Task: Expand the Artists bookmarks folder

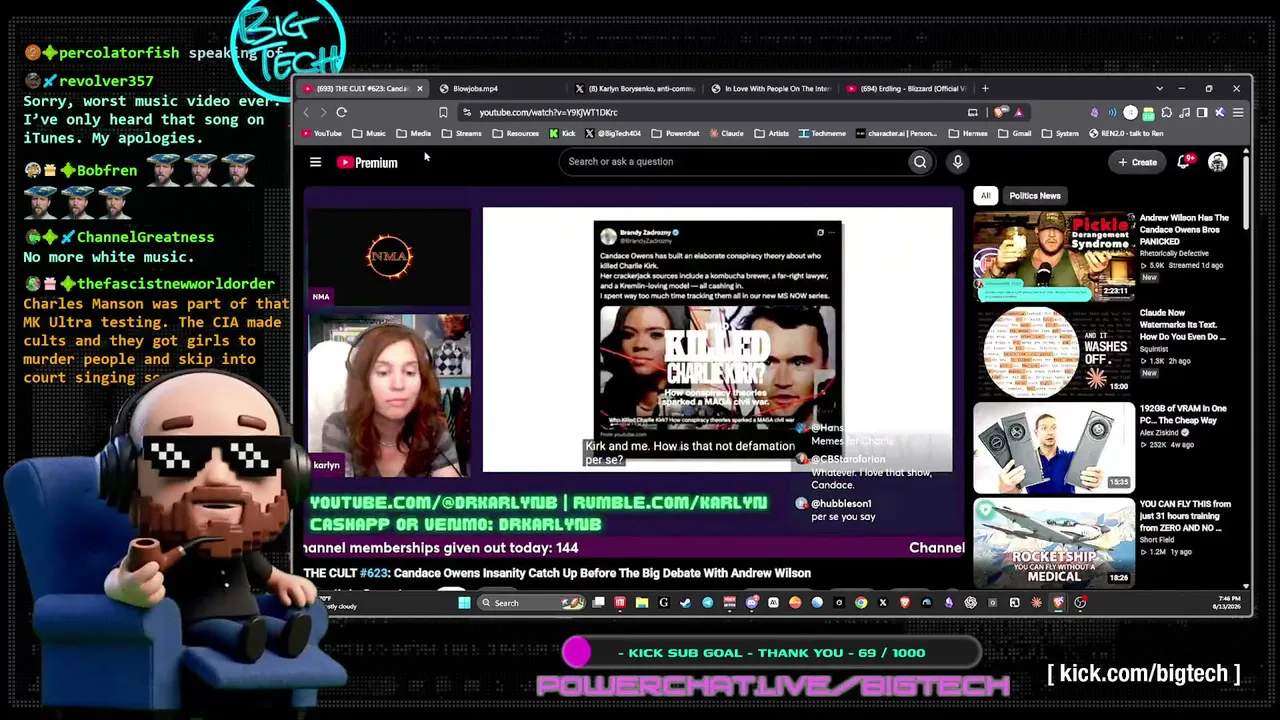Action: (x=772, y=134)
